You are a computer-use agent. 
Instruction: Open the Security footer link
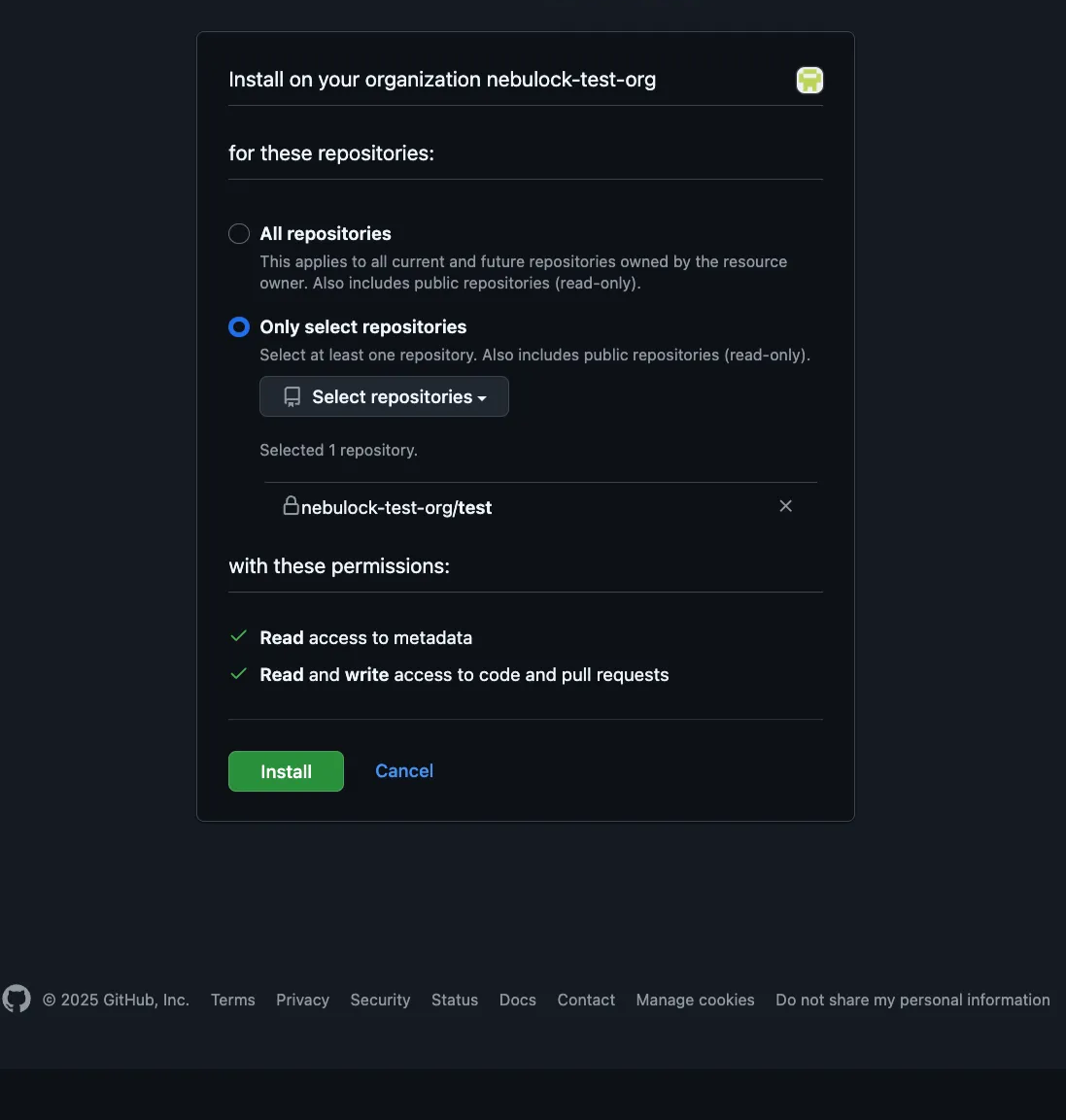[380, 1000]
